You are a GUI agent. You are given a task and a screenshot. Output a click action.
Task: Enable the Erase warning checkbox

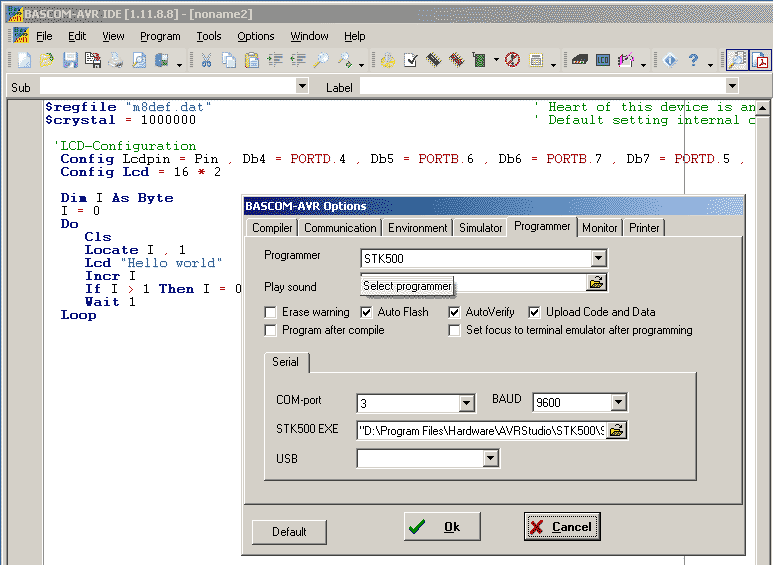pyautogui.click(x=270, y=312)
